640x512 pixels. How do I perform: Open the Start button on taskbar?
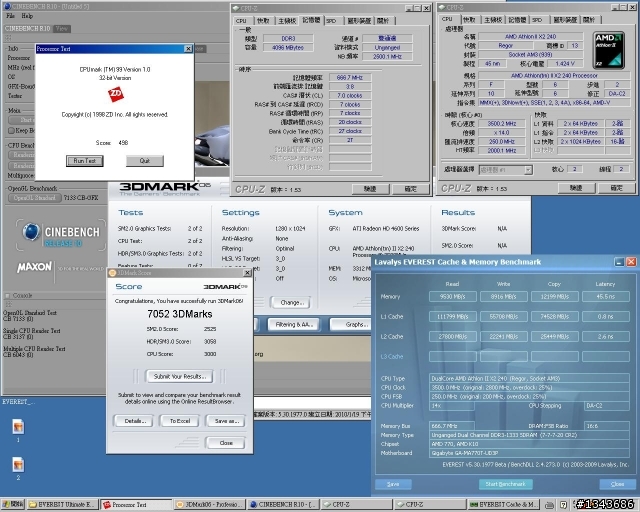pyautogui.click(x=13, y=504)
